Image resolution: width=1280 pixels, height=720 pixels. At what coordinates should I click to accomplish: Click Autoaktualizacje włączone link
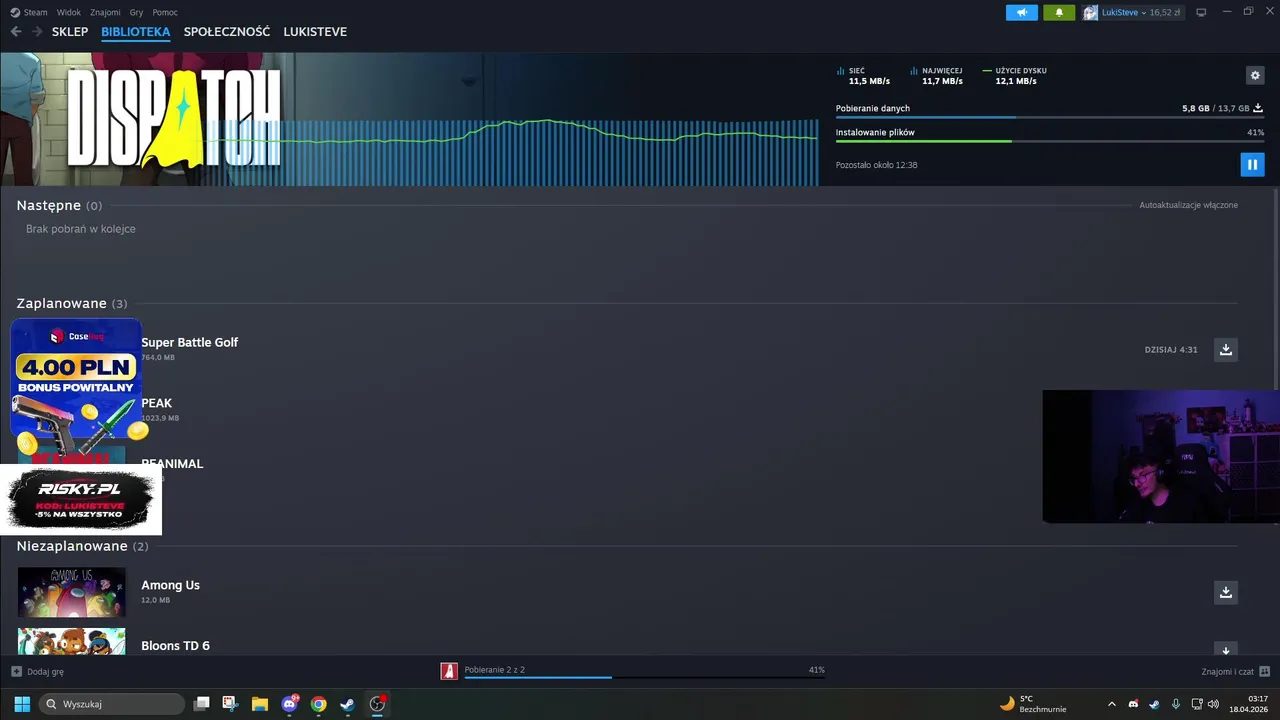click(1188, 205)
